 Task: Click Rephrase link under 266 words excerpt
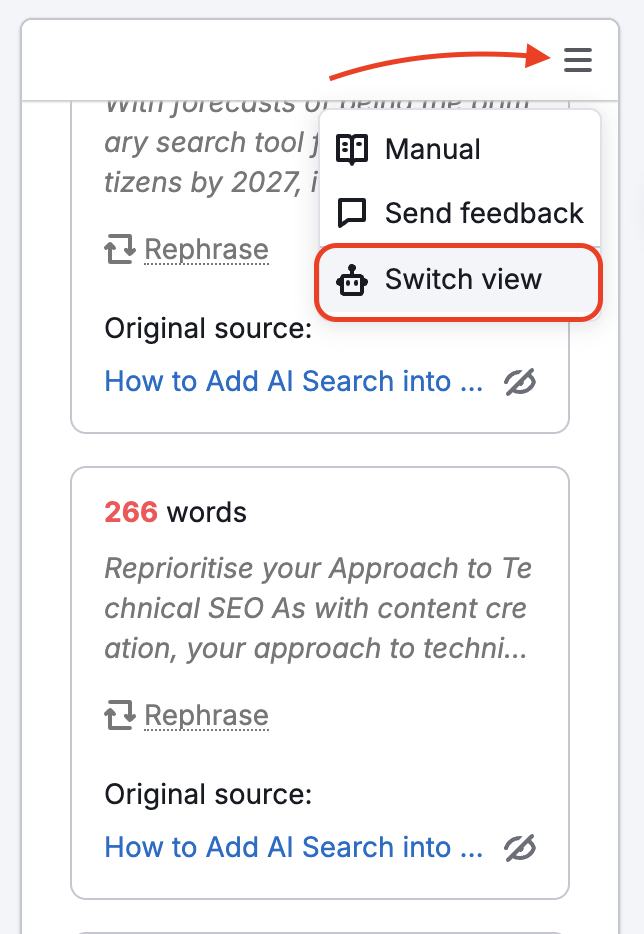pos(207,715)
